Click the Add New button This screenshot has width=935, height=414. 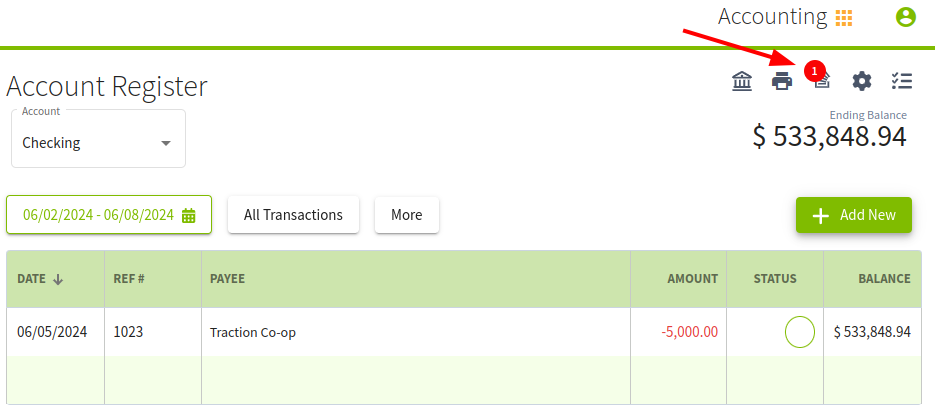[853, 215]
